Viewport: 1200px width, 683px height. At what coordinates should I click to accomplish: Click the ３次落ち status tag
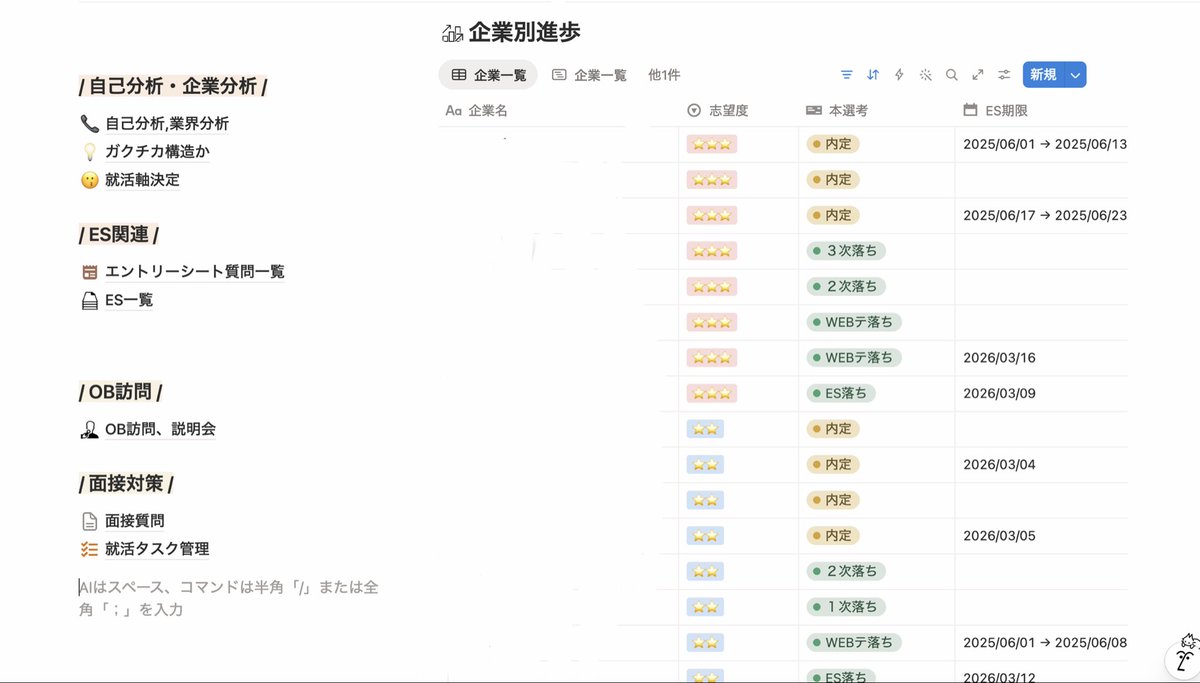[848, 251]
